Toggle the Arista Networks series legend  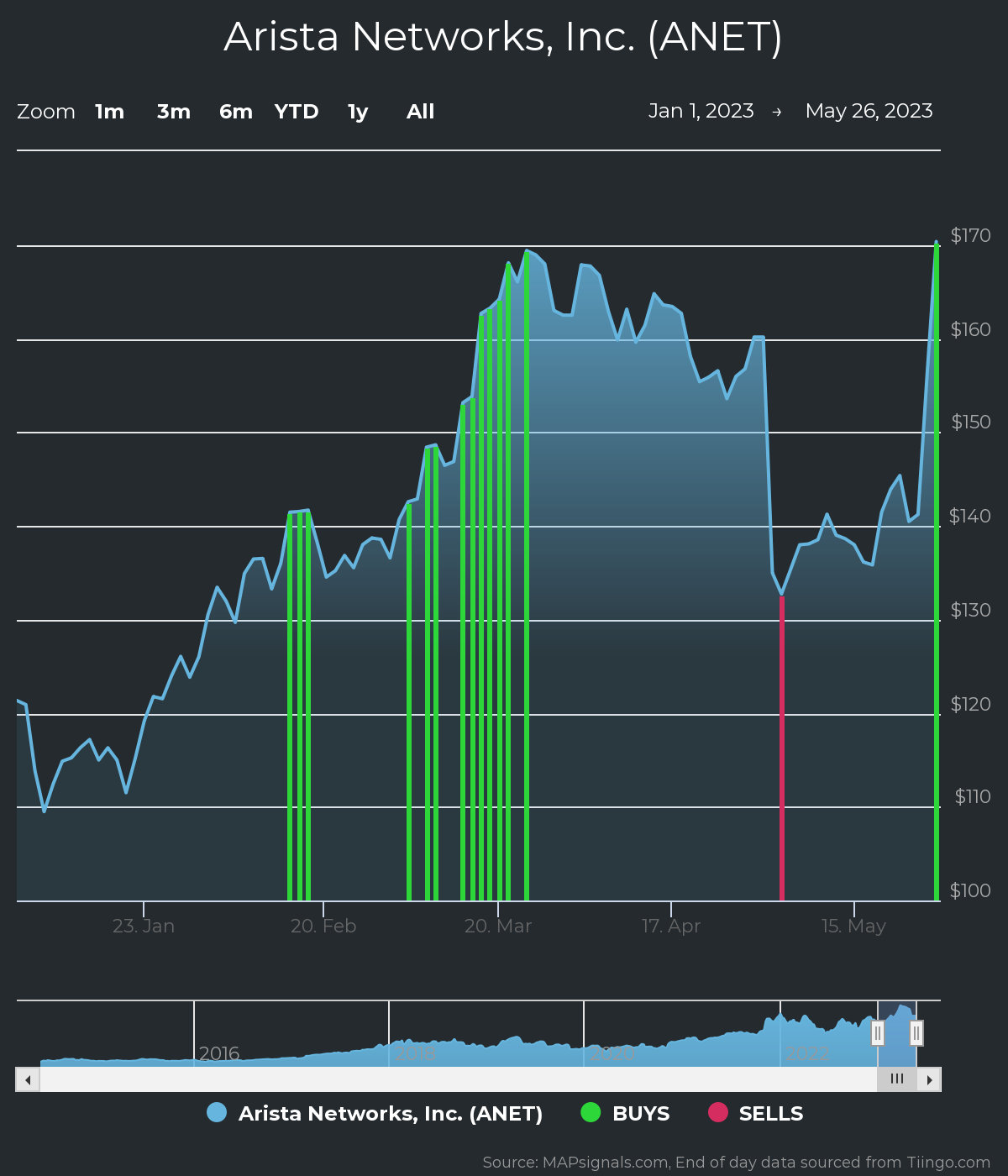click(375, 1113)
